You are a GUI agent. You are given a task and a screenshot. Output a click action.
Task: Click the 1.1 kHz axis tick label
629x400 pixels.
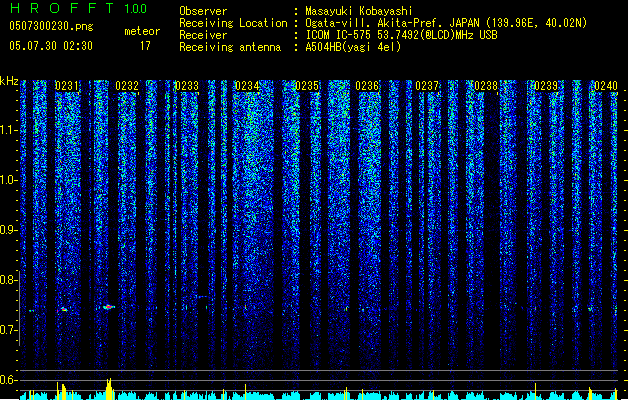tap(8, 130)
